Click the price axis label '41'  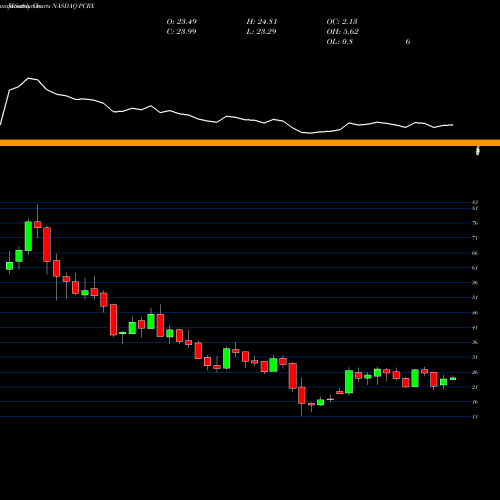click(x=475, y=327)
